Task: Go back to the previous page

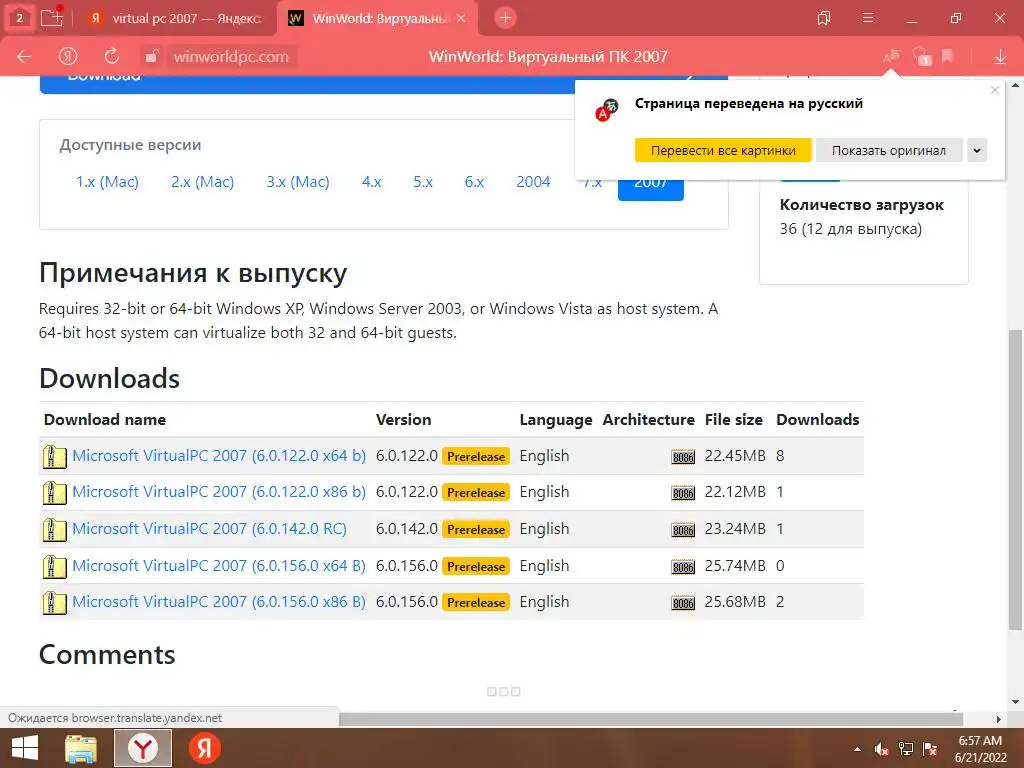Action: [24, 57]
